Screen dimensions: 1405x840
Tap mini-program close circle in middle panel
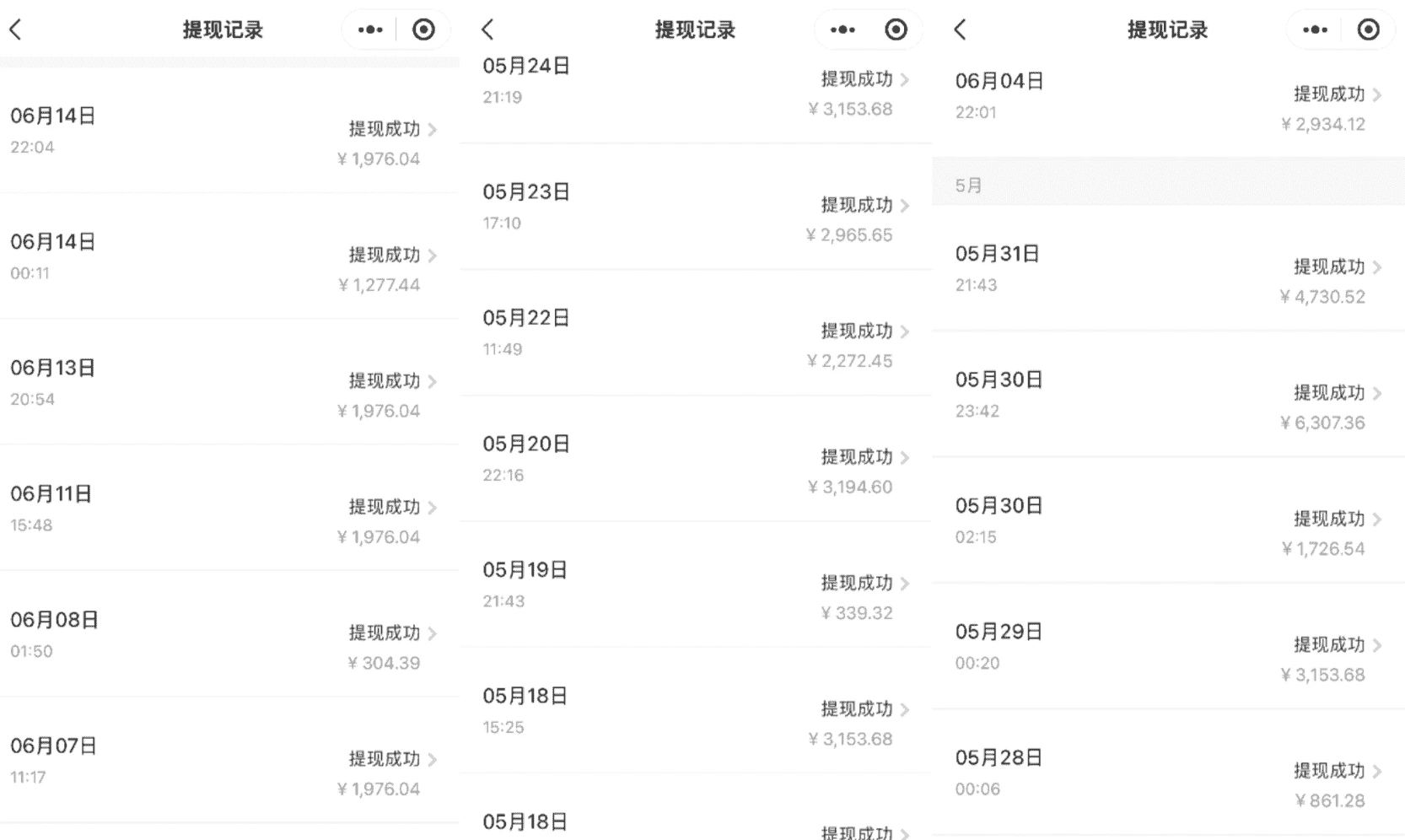click(896, 30)
